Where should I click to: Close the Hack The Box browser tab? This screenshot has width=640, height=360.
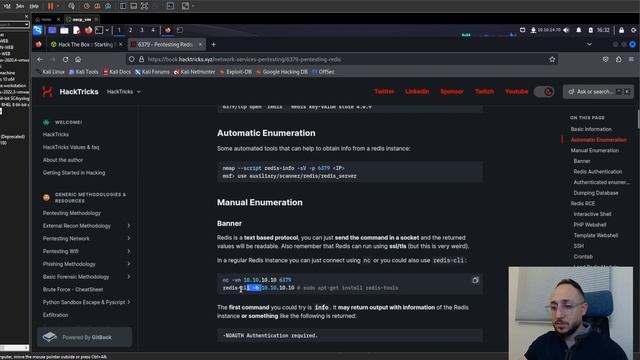click(x=120, y=44)
